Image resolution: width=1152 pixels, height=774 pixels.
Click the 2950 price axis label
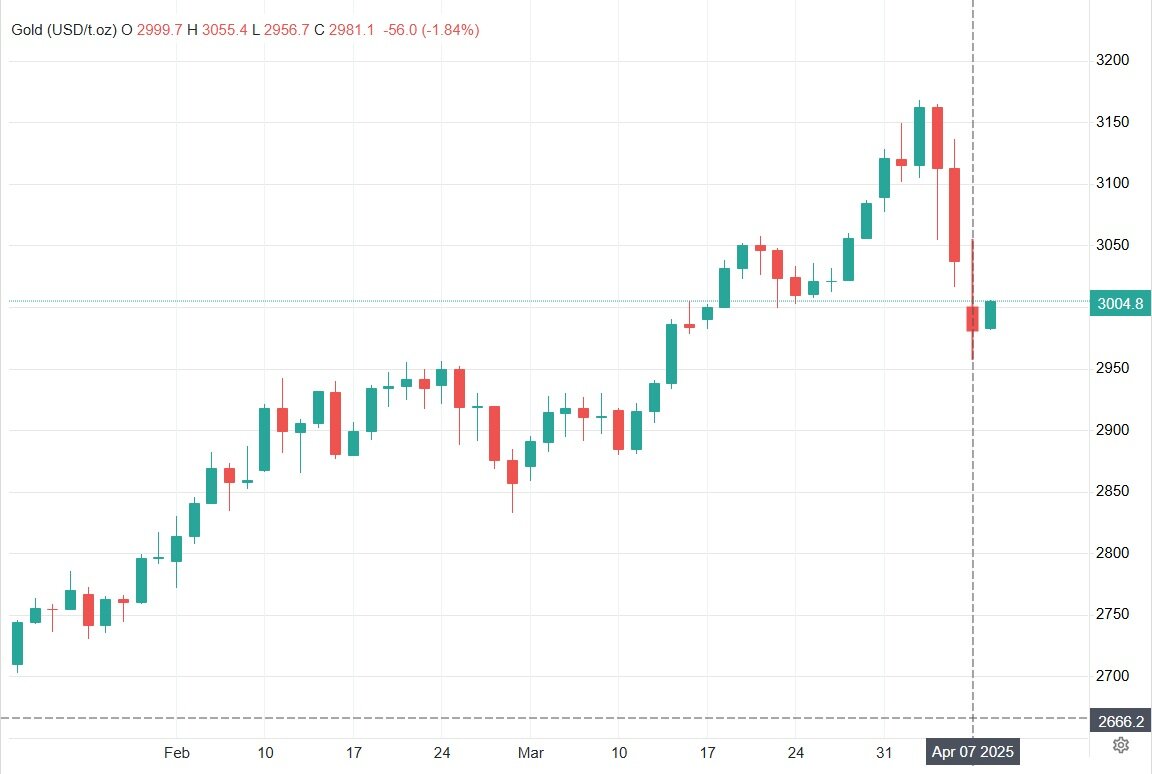1112,368
